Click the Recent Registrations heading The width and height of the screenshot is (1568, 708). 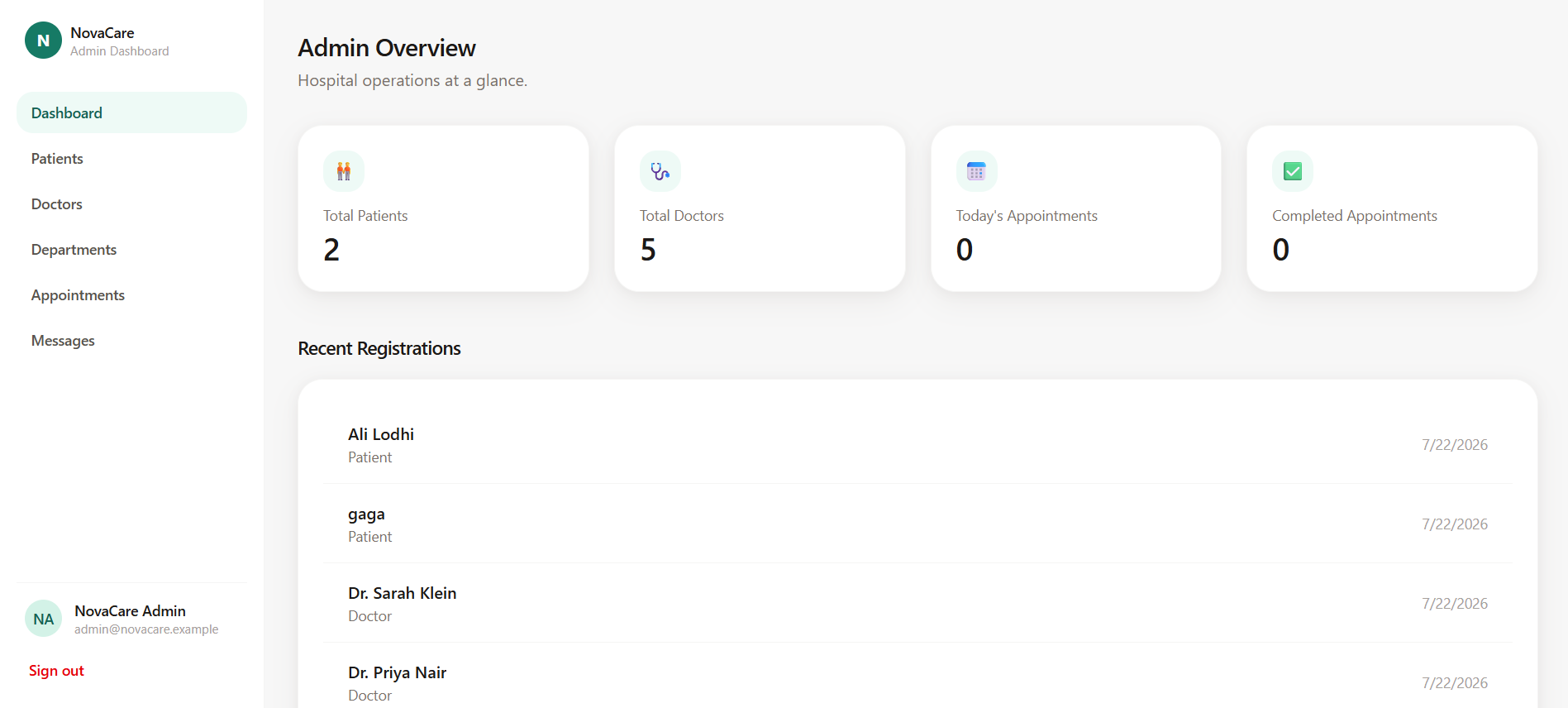[379, 349]
